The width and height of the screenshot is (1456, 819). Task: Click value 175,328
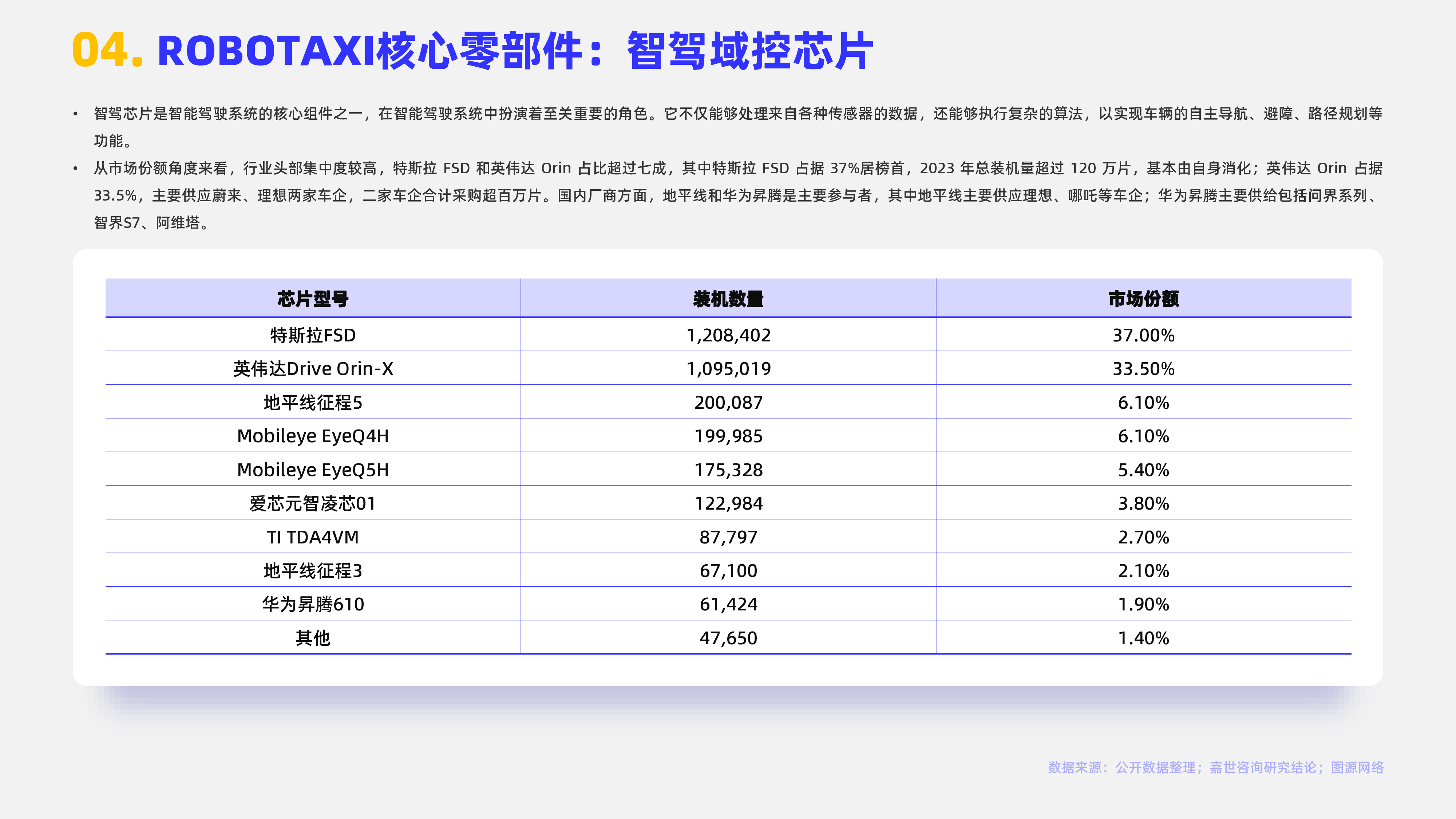coord(728,470)
